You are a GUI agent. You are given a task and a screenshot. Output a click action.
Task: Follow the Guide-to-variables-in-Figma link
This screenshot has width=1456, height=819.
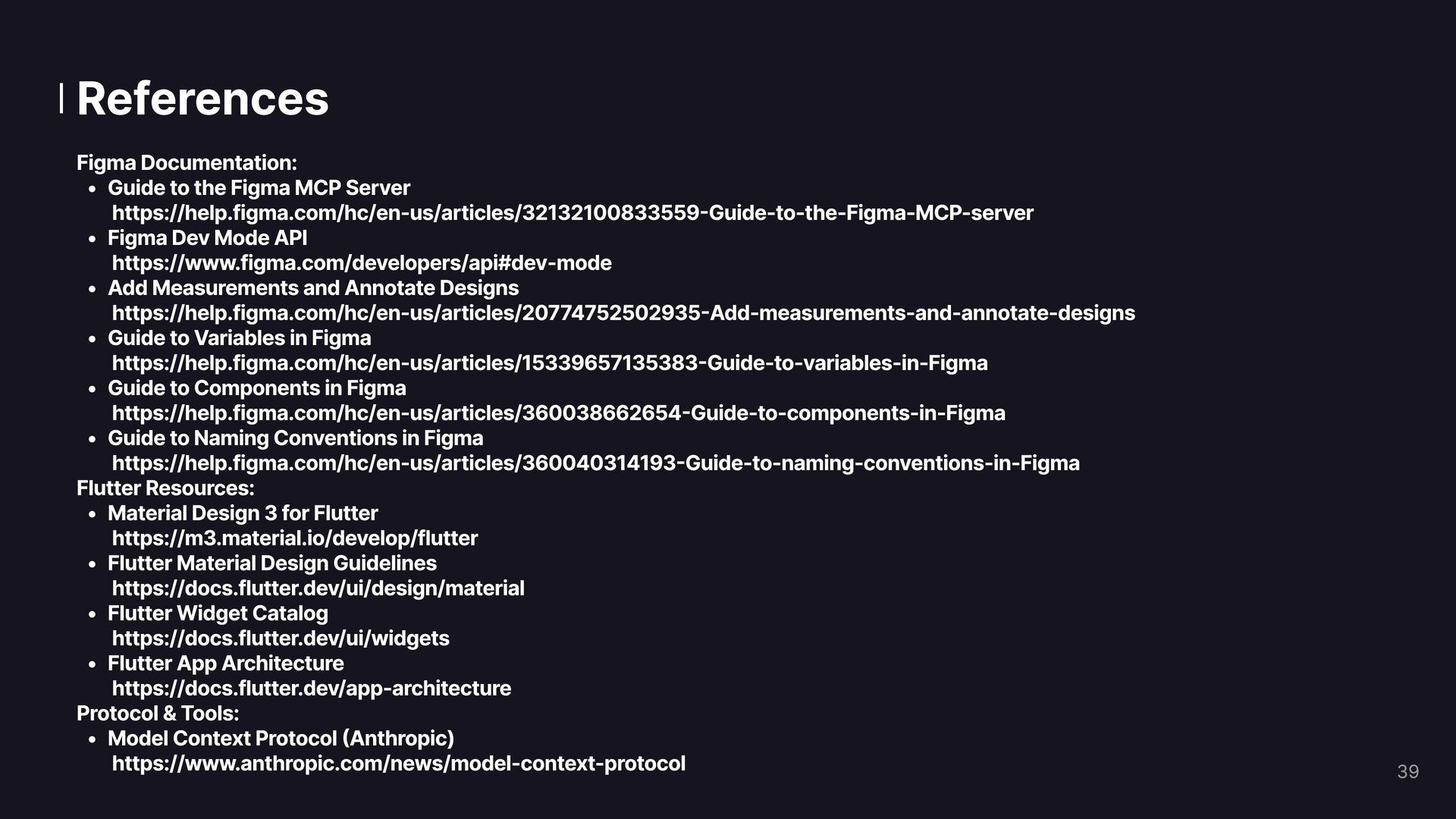[x=550, y=363]
